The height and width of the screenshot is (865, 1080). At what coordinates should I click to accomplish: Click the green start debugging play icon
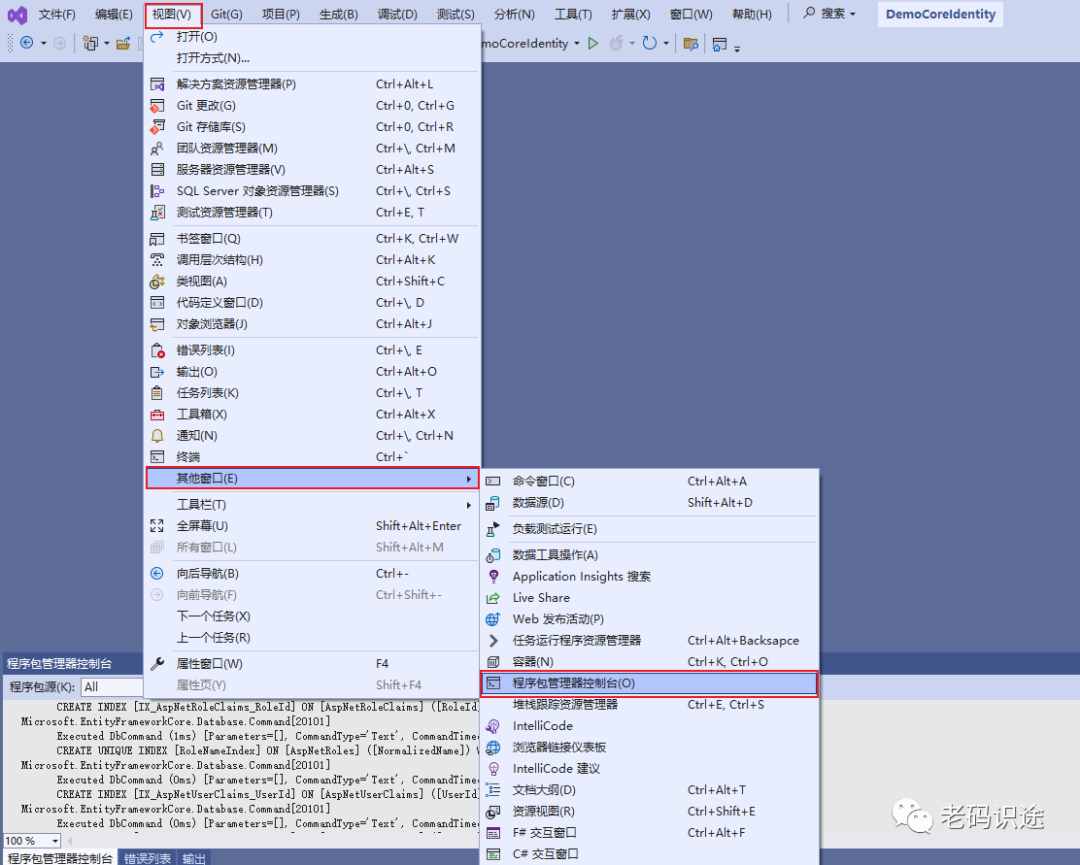pos(593,43)
